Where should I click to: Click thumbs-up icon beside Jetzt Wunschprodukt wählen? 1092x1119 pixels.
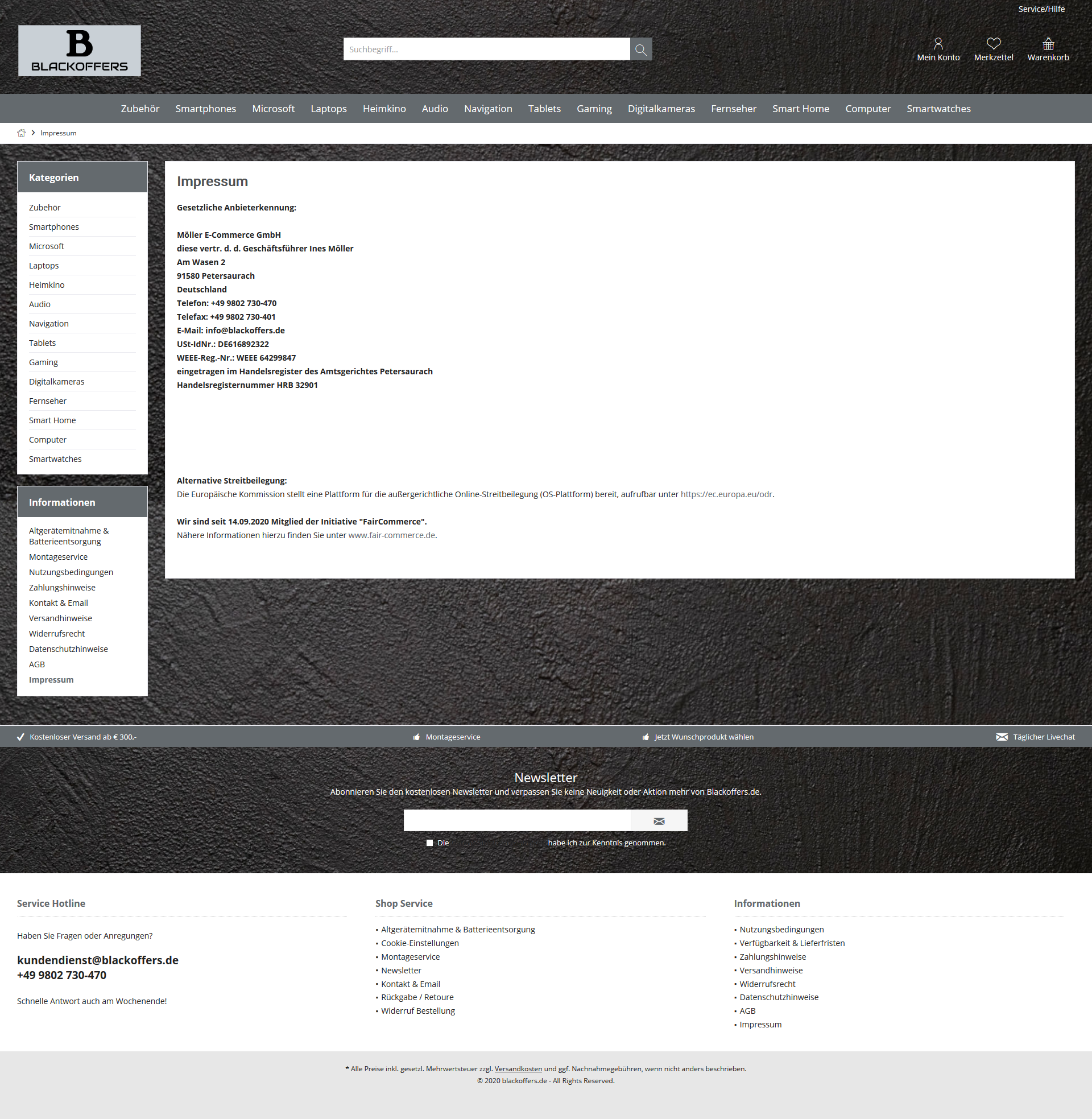pos(645,737)
